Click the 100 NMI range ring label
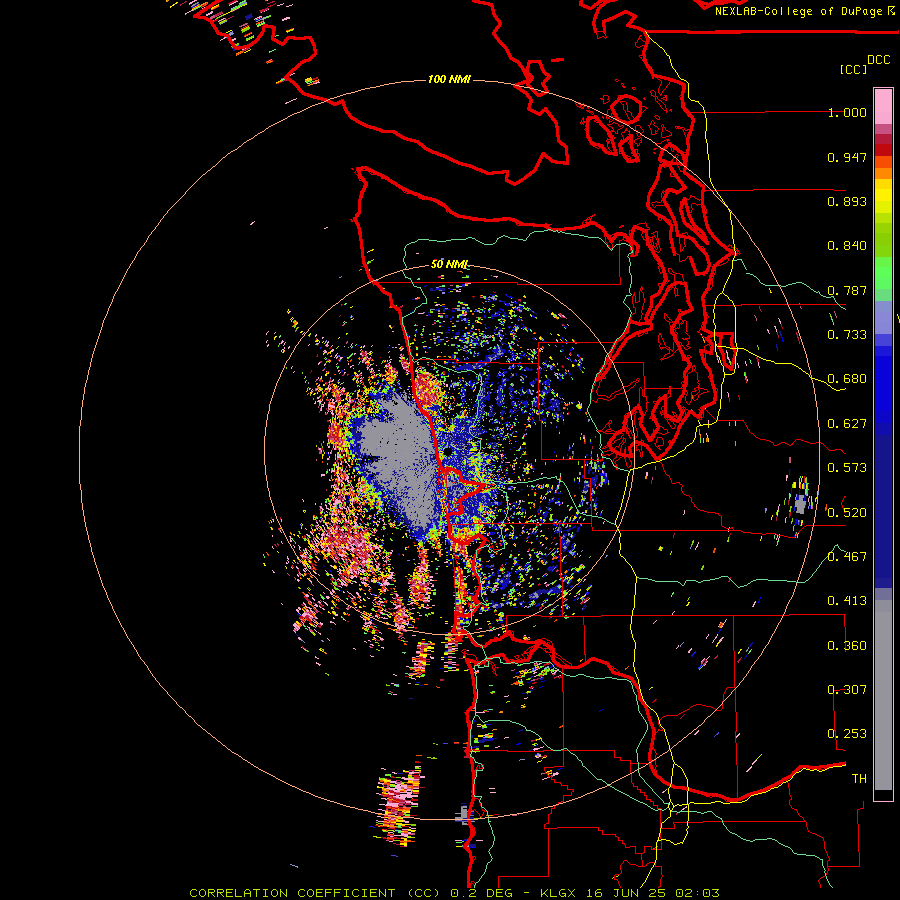900x900 pixels. (x=449, y=79)
